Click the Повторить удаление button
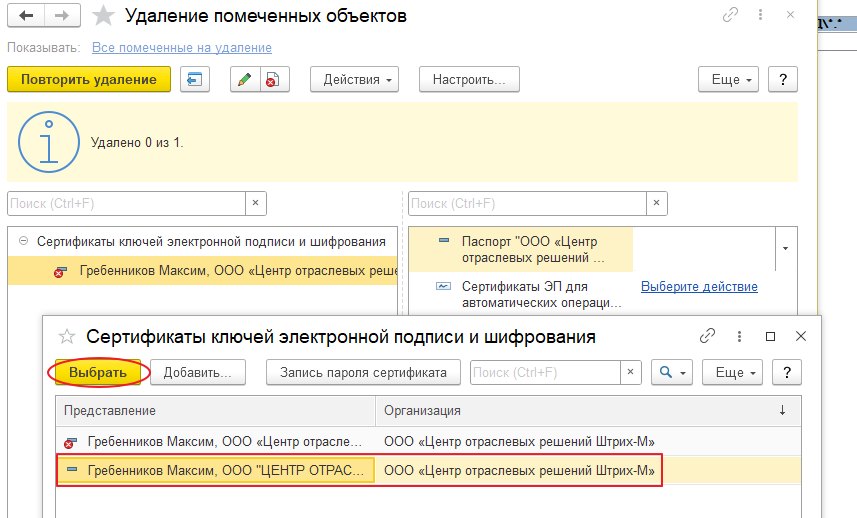Viewport: 857px width, 518px height. [x=89, y=79]
